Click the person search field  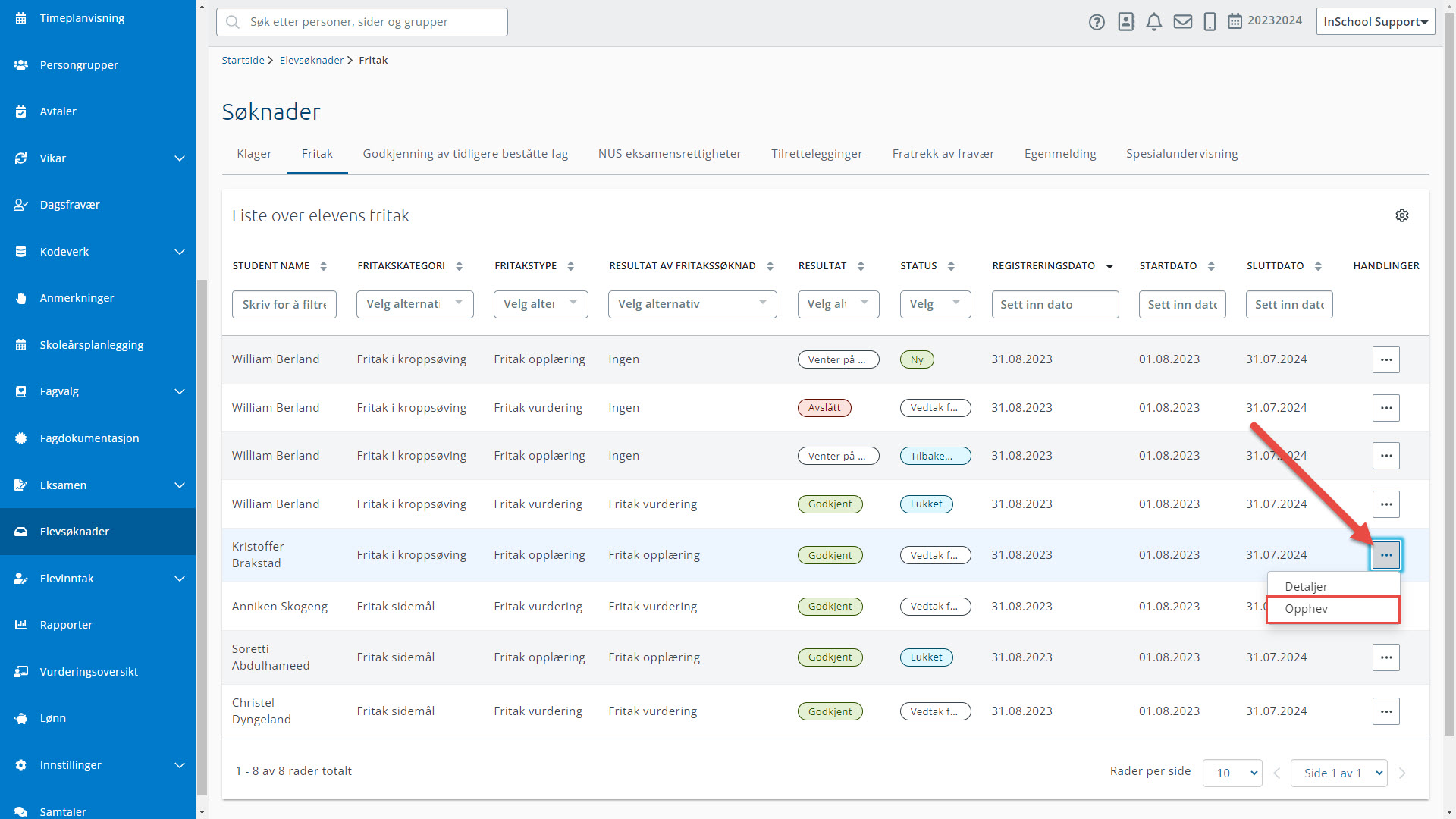[x=362, y=22]
